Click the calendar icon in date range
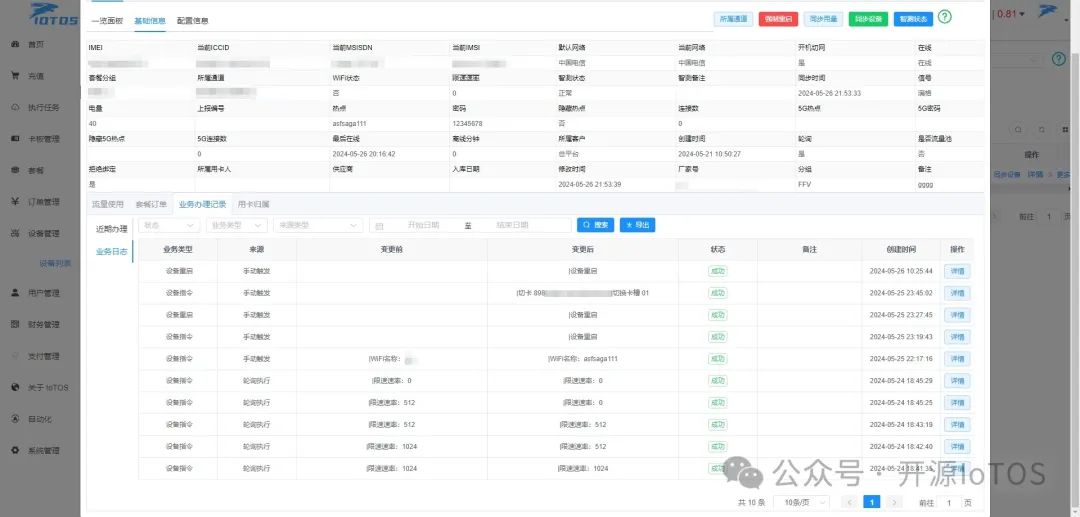This screenshot has width=1080, height=517. pos(380,225)
